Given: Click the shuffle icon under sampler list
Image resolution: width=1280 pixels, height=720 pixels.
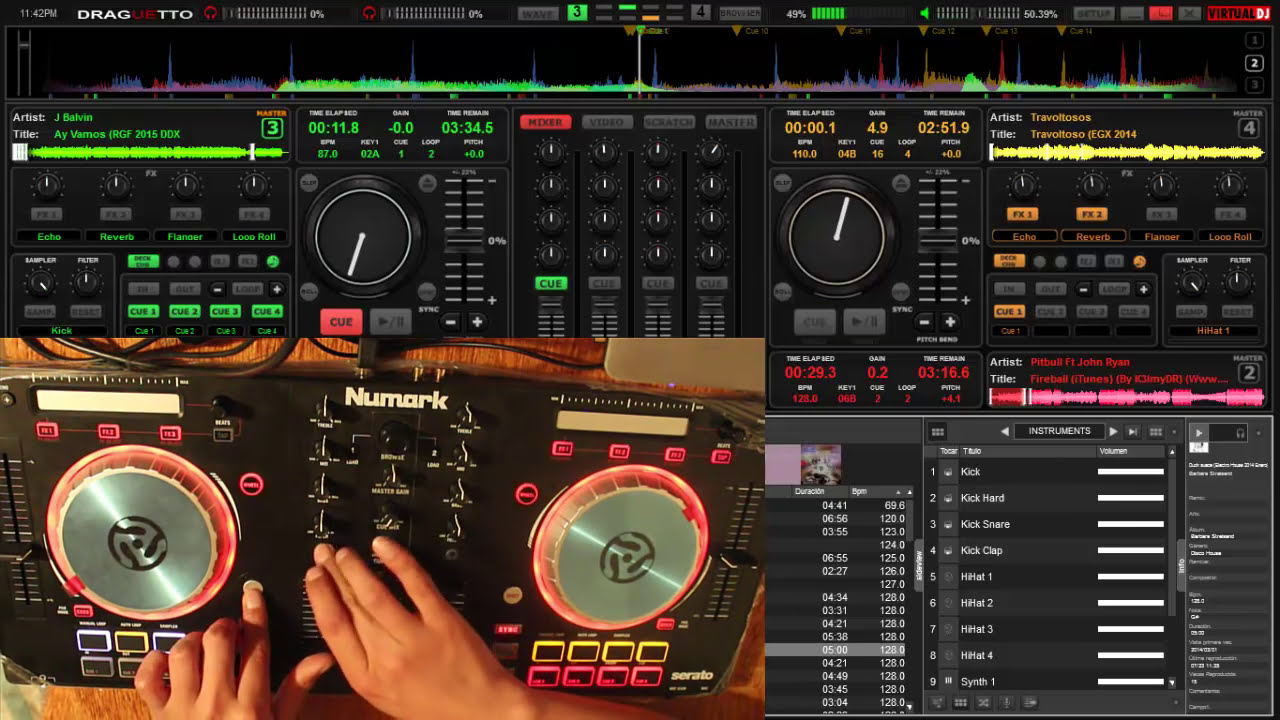Looking at the screenshot, I should (x=983, y=703).
